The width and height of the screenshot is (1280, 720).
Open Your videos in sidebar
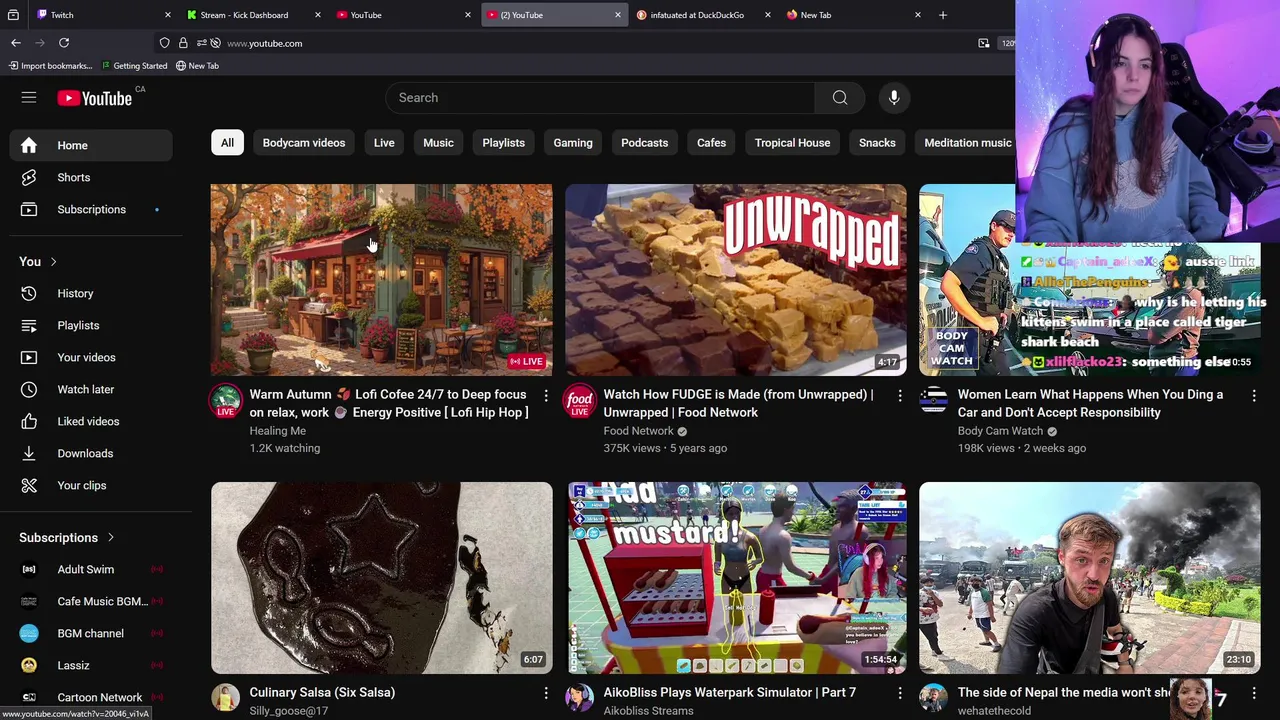click(x=91, y=357)
